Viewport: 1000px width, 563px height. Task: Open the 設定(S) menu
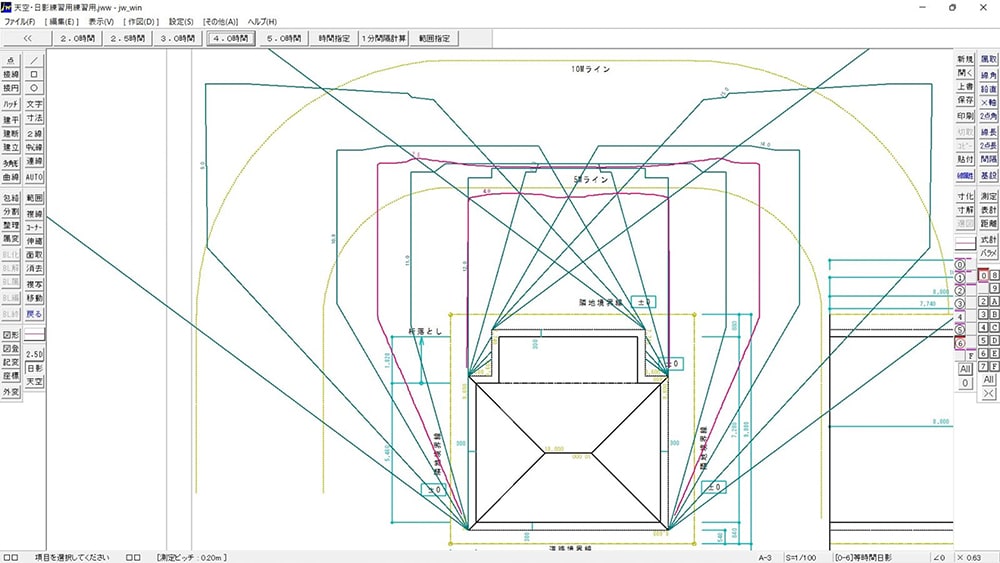pos(181,21)
